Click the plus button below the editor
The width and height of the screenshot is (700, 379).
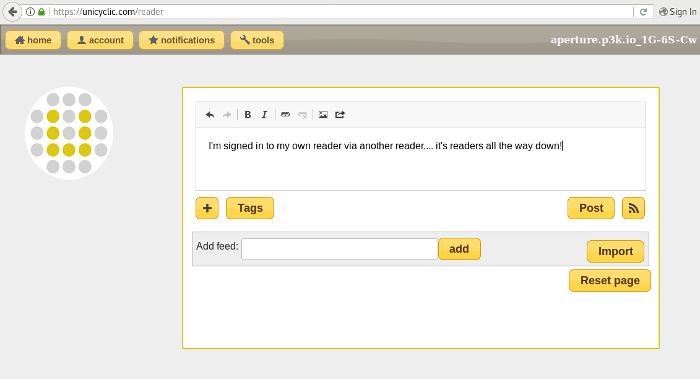pos(207,208)
